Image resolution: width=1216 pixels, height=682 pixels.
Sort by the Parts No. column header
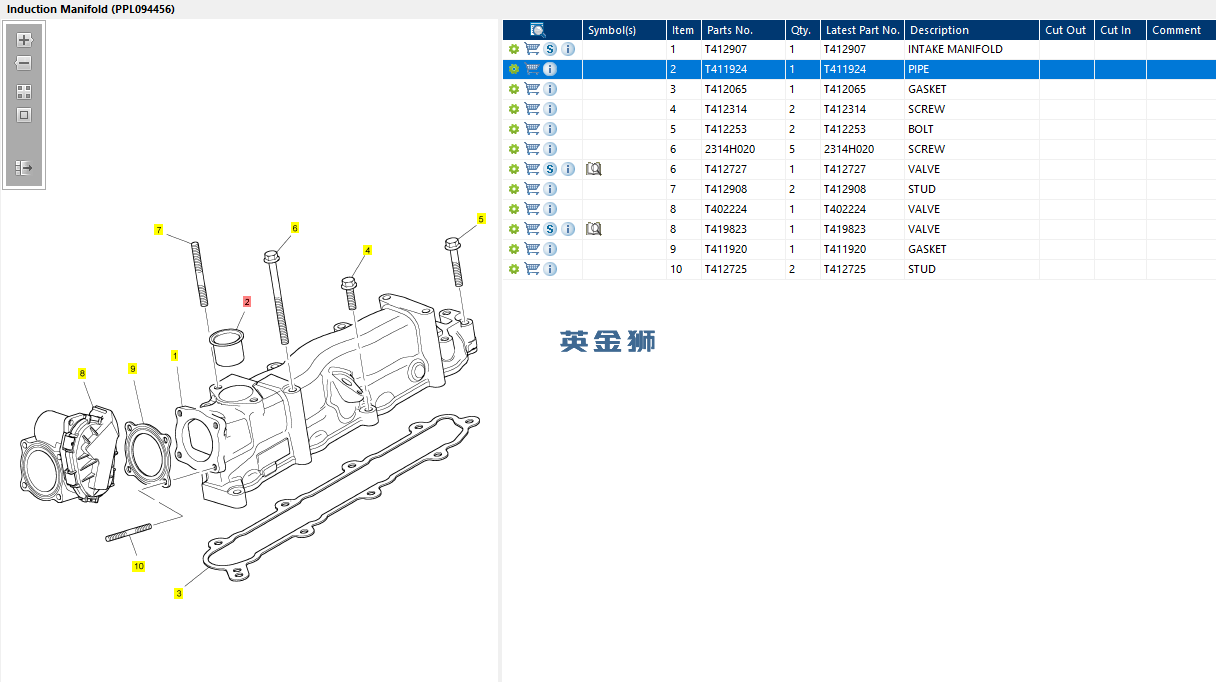coord(729,30)
